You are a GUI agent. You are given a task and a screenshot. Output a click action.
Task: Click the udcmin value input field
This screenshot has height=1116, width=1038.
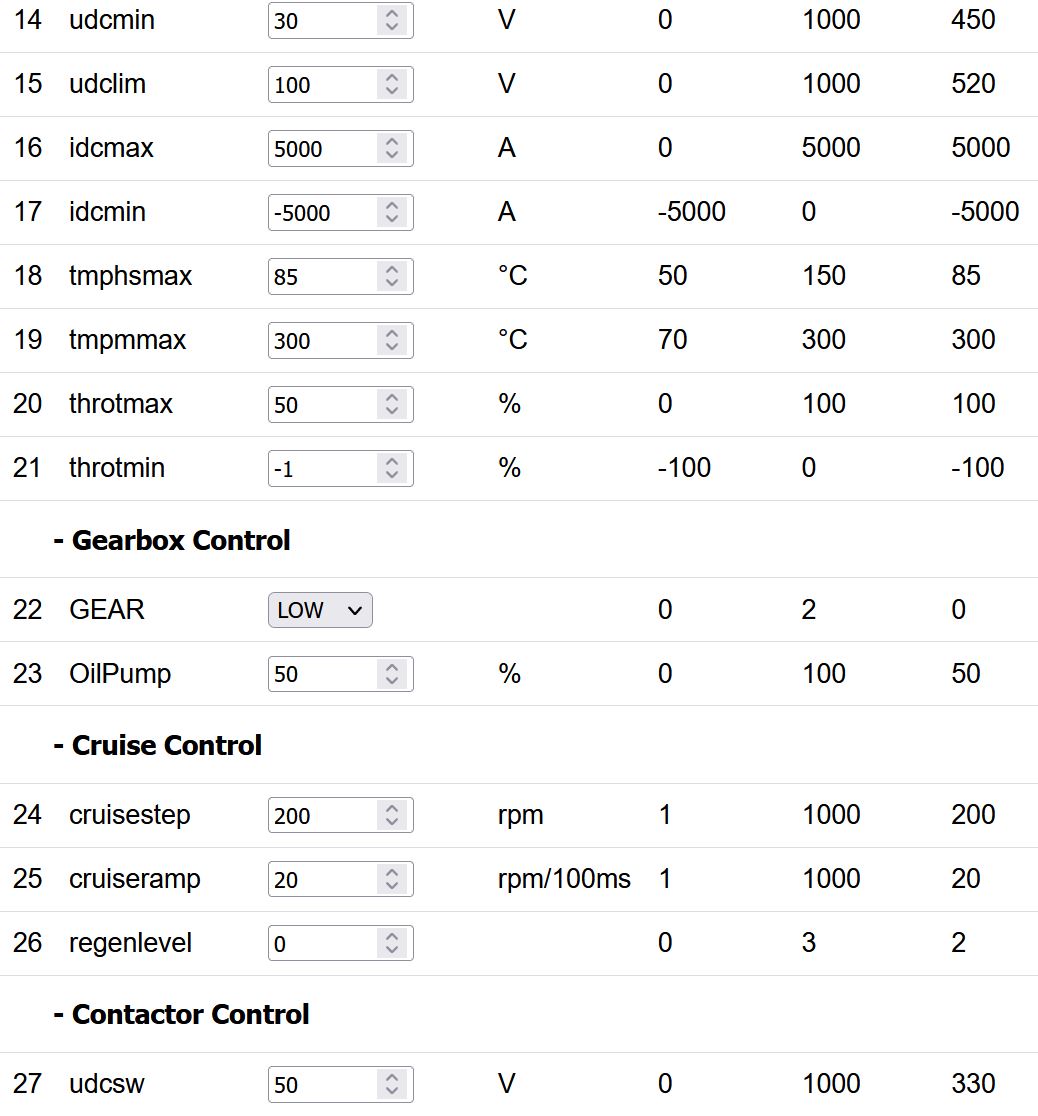322,20
